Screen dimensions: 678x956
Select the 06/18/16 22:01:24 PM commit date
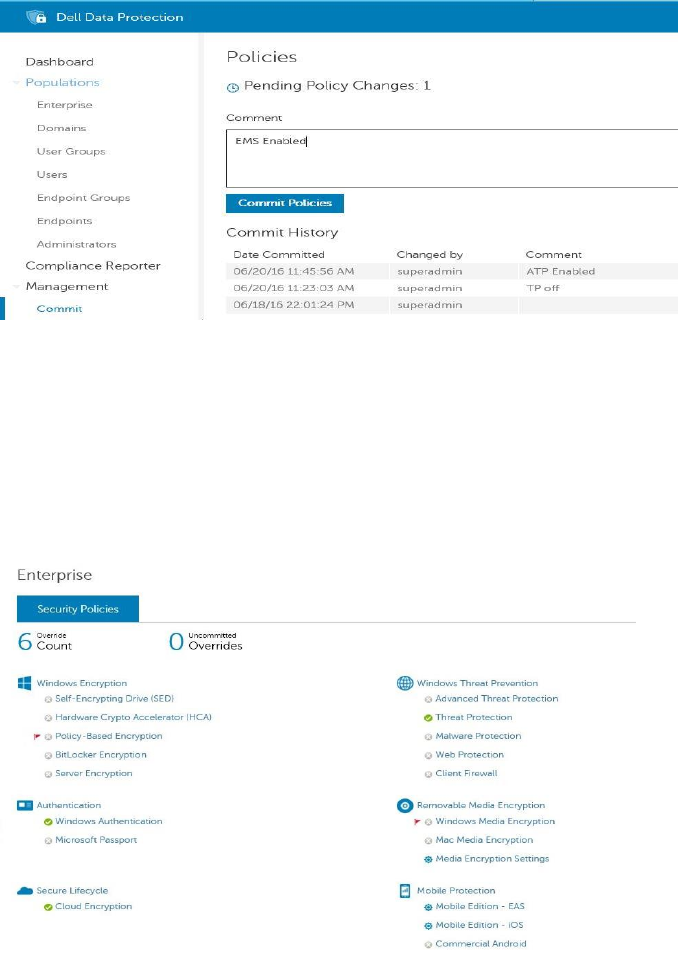pos(293,305)
